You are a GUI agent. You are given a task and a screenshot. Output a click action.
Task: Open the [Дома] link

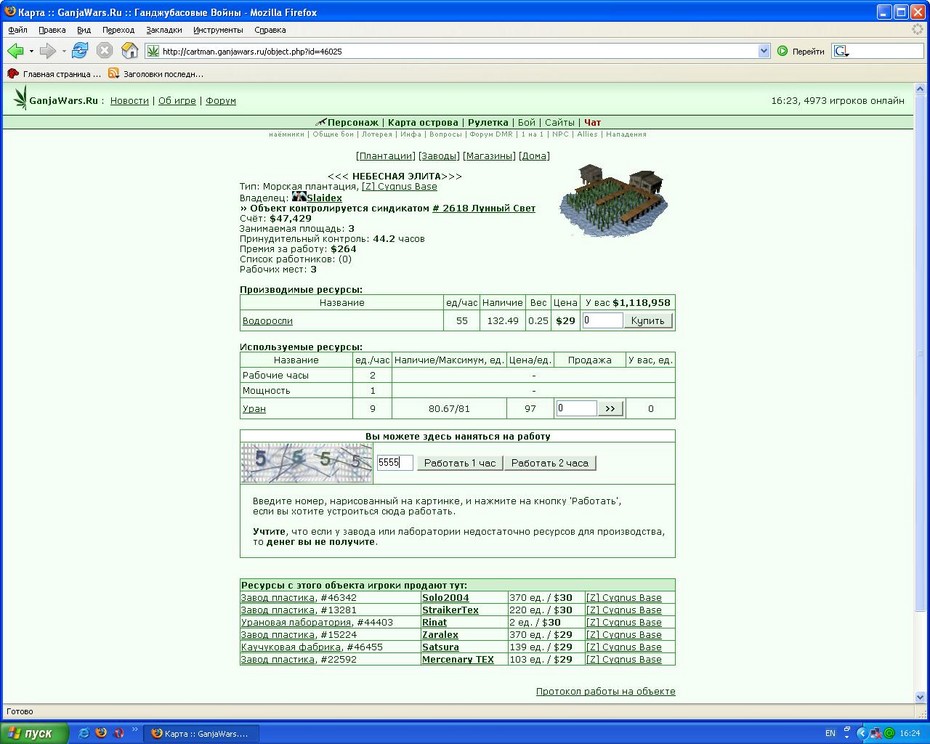(x=534, y=156)
